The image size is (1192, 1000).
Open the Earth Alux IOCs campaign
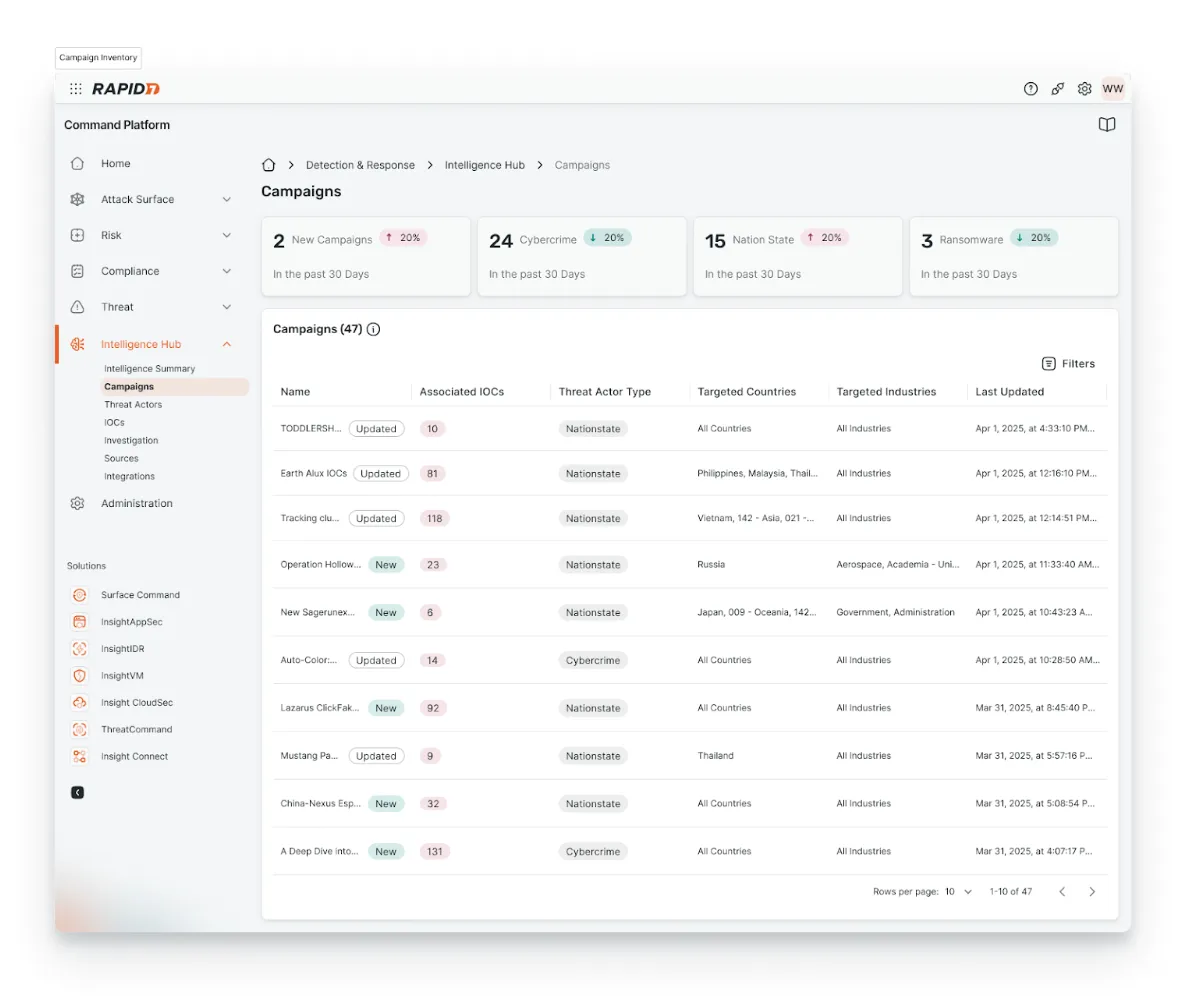(x=313, y=474)
